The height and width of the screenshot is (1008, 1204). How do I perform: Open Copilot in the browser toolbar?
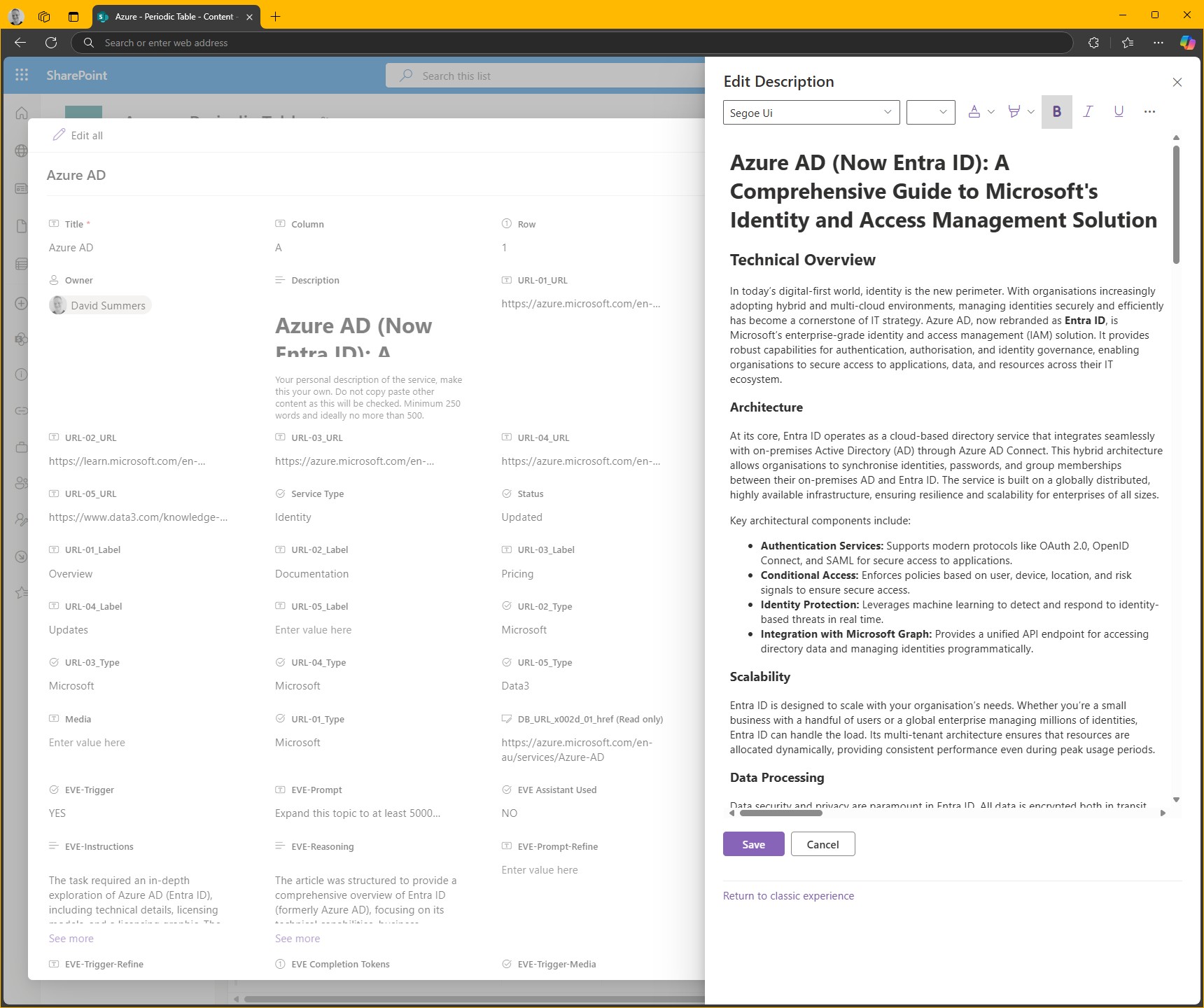tap(1188, 43)
